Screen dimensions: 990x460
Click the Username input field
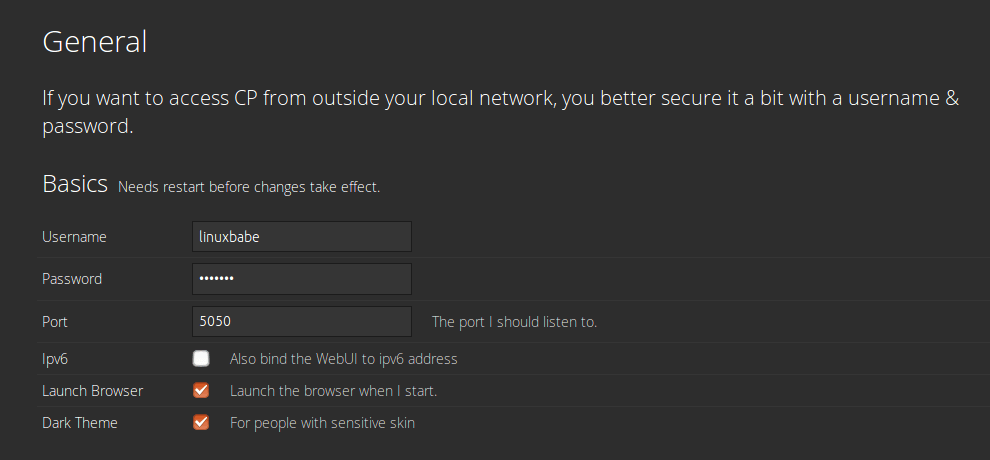(301, 237)
